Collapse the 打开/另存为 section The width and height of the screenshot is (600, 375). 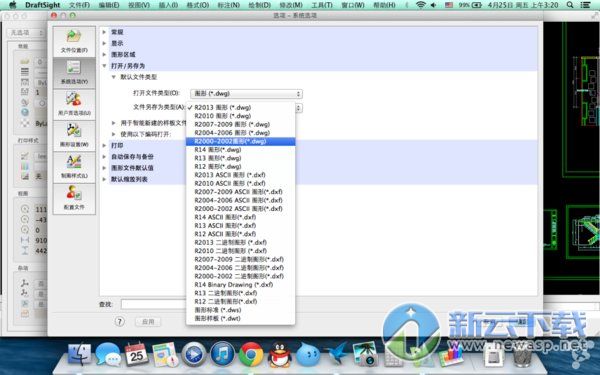[x=104, y=66]
